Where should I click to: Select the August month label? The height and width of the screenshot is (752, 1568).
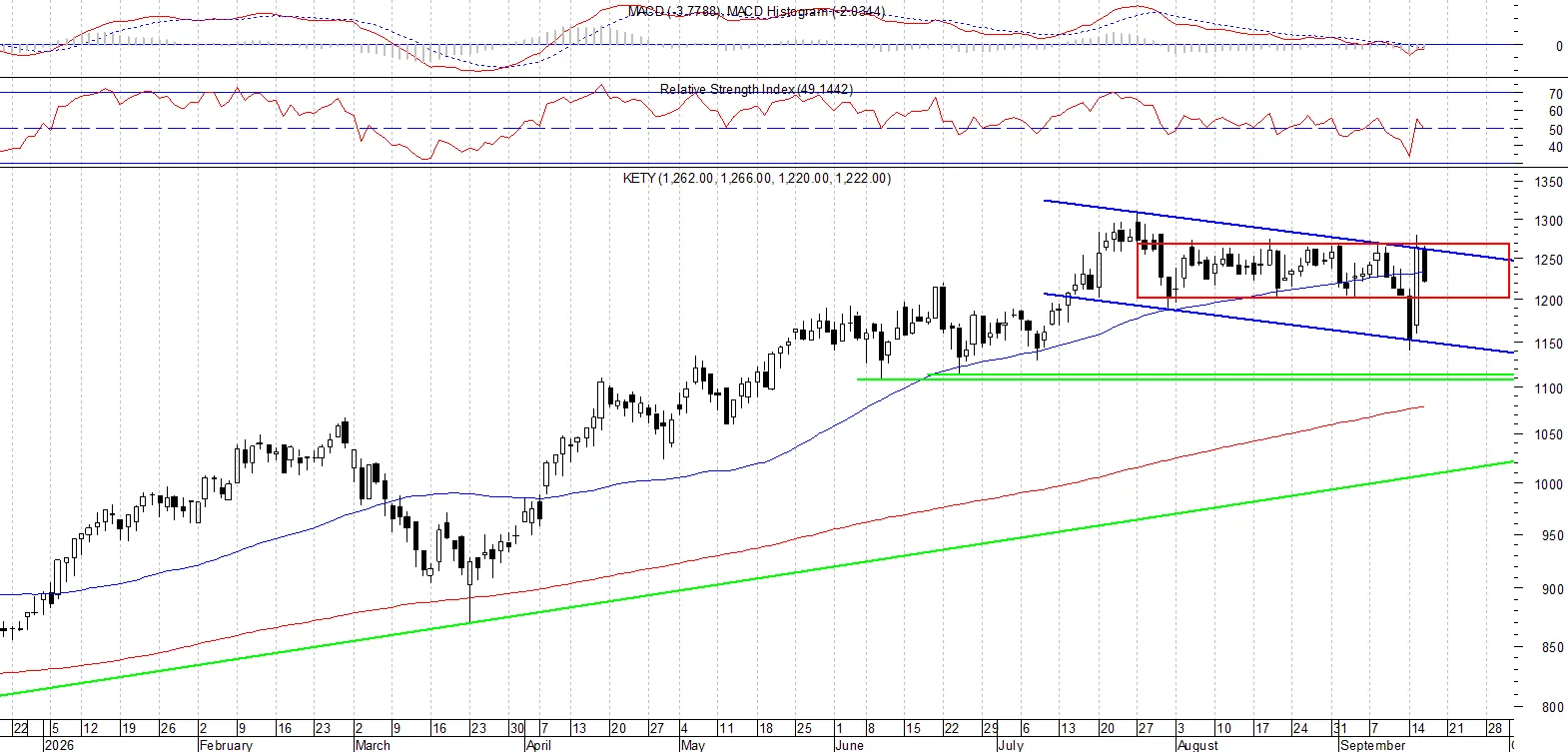(x=1197, y=745)
